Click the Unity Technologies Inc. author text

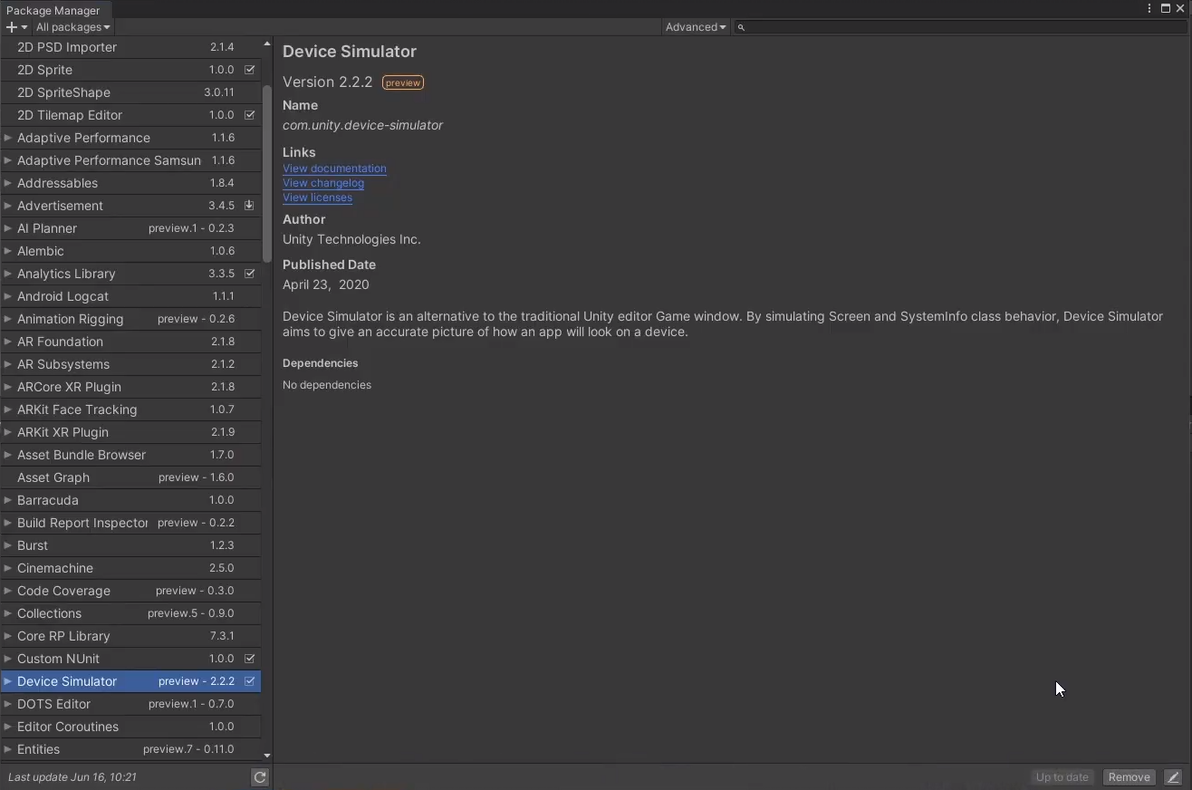click(352, 240)
